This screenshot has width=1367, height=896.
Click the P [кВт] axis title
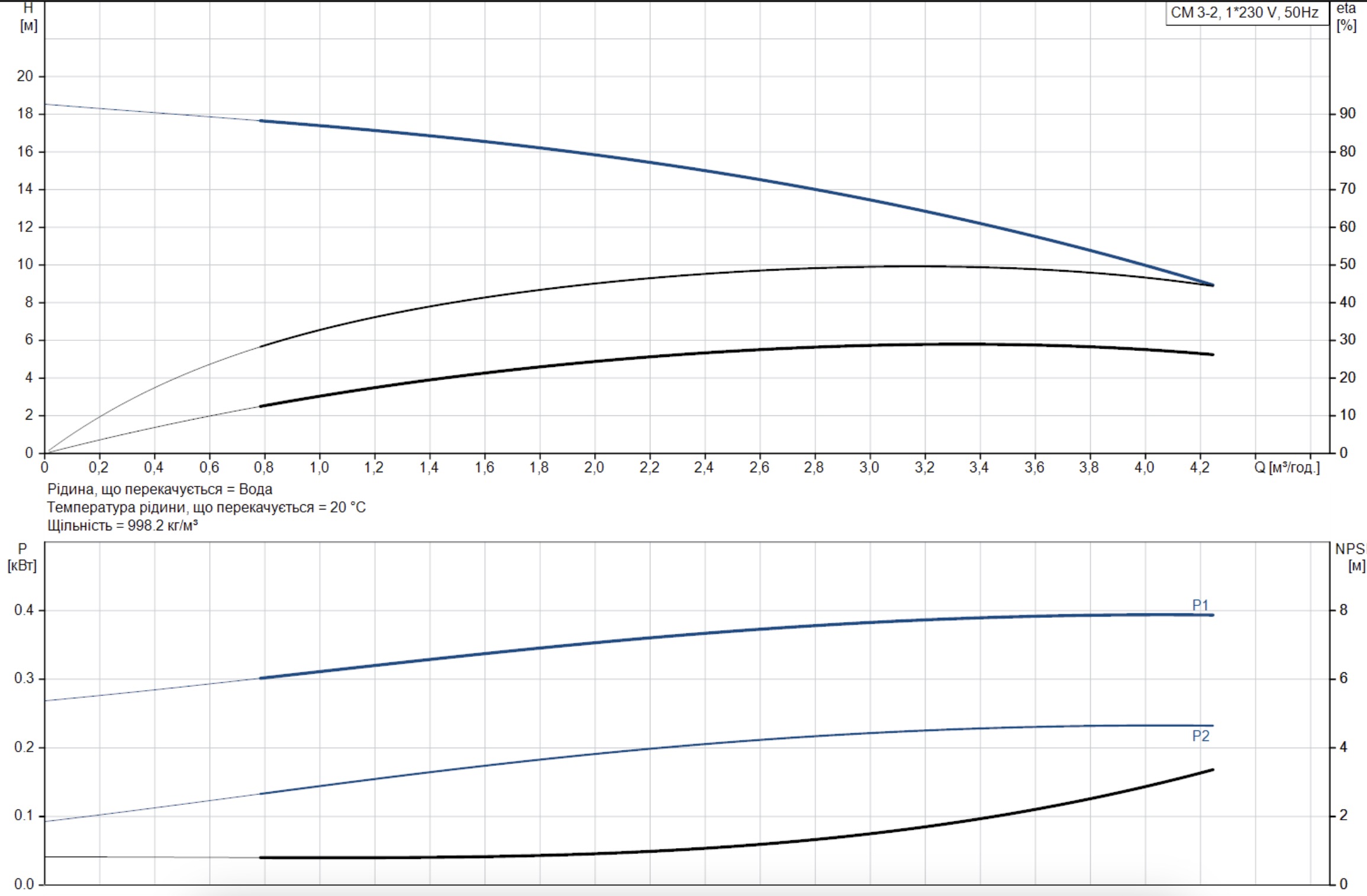pos(22,557)
